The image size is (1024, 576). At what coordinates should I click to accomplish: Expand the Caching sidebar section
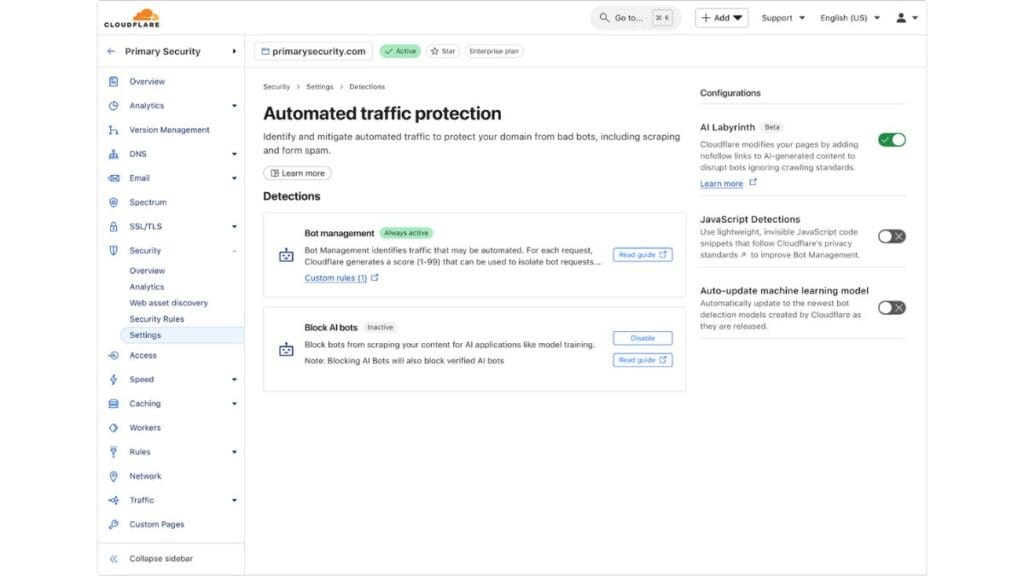click(x=234, y=404)
